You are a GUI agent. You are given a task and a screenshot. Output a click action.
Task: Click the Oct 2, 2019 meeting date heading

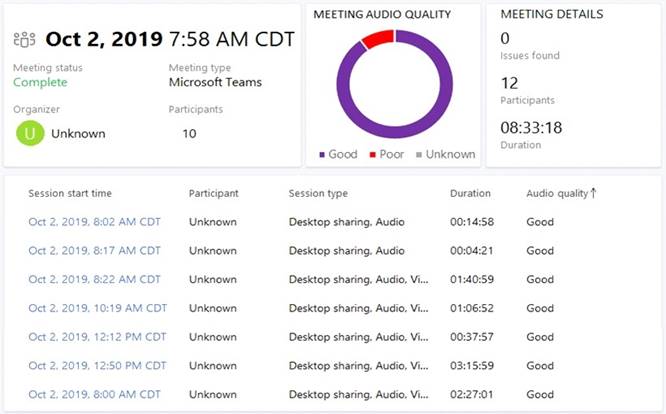point(104,39)
